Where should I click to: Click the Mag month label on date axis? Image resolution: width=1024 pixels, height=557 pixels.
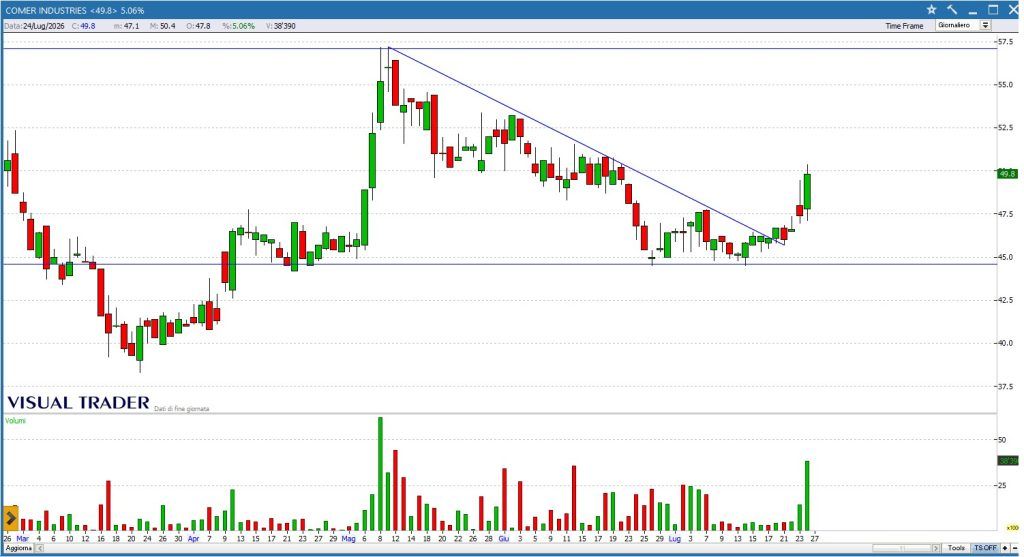tap(349, 539)
